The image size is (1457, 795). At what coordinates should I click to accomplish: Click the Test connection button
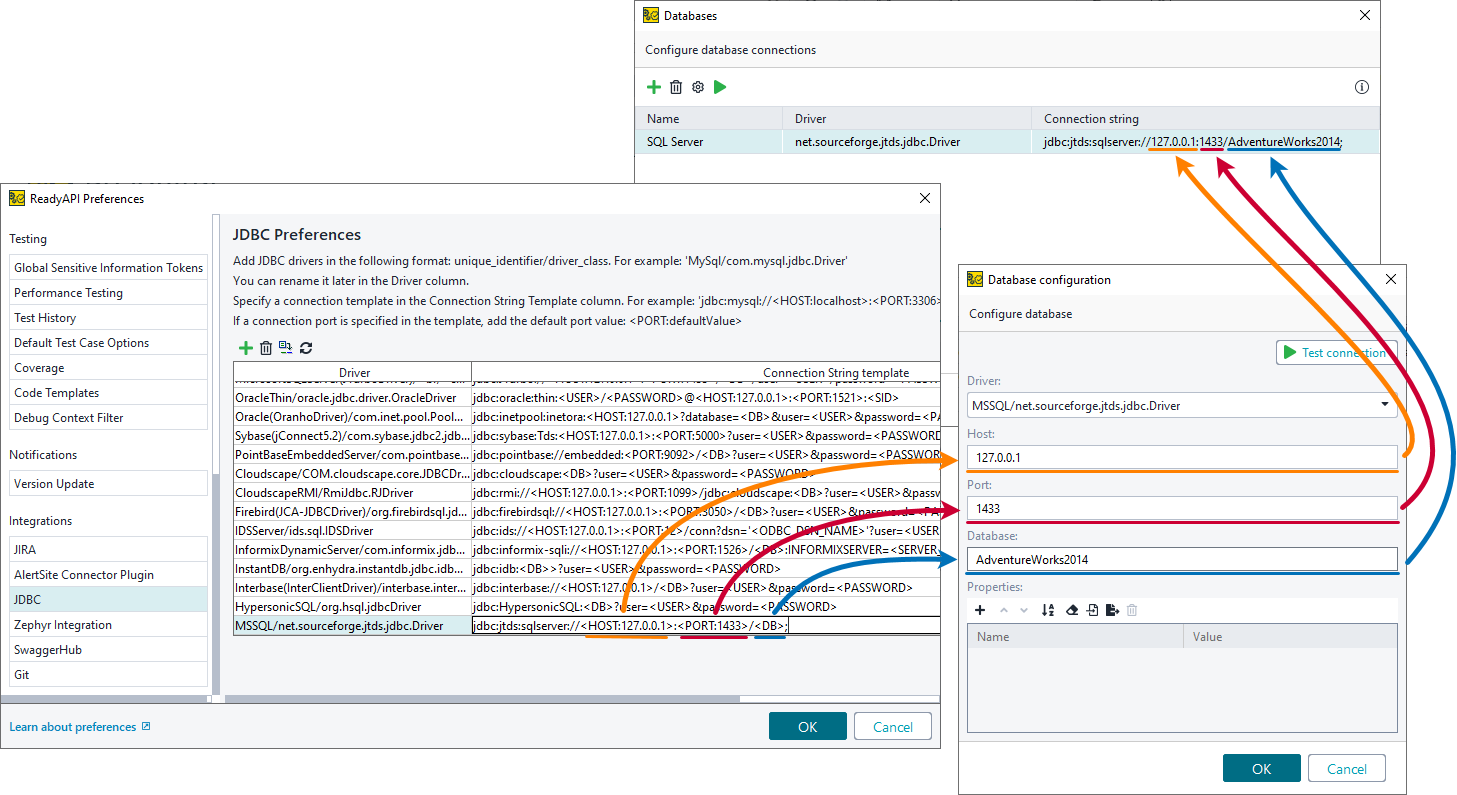1337,352
